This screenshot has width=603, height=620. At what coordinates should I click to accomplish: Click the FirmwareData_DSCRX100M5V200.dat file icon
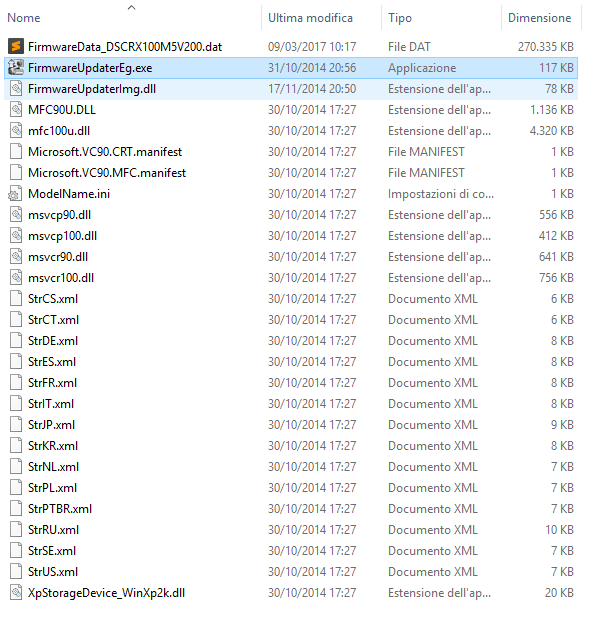[15, 47]
